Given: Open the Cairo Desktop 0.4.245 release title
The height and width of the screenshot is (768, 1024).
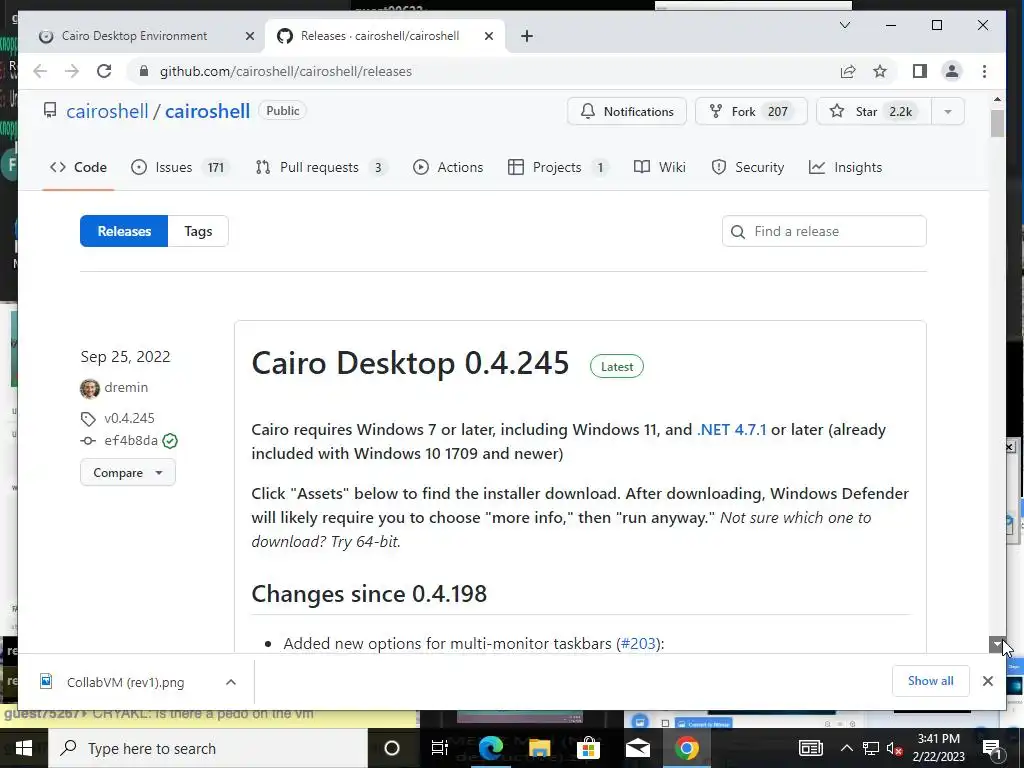Looking at the screenshot, I should pos(410,363).
